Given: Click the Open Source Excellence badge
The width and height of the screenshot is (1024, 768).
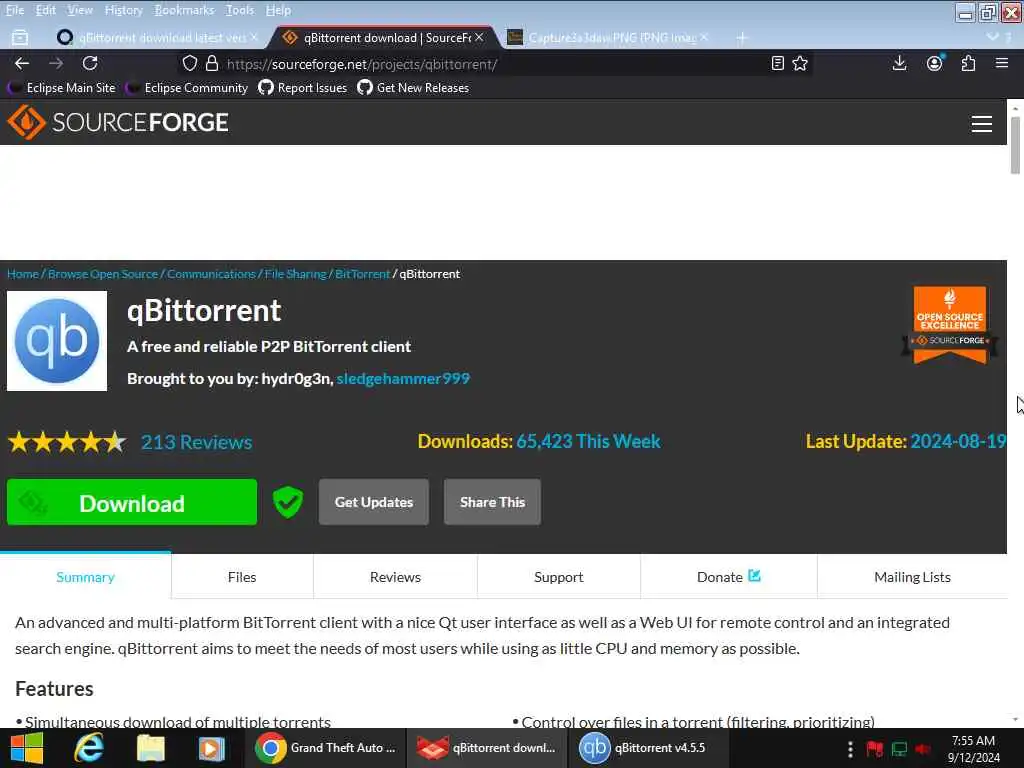Looking at the screenshot, I should tap(950, 325).
